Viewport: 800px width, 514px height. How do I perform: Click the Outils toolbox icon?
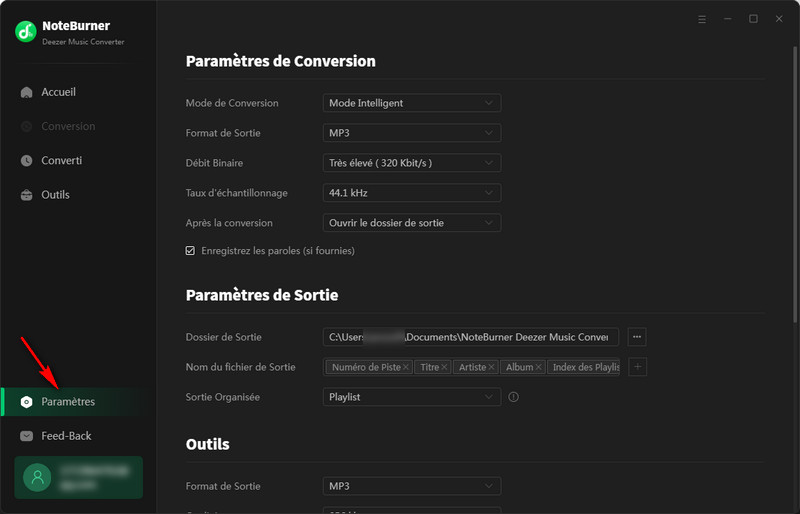pyautogui.click(x=27, y=195)
